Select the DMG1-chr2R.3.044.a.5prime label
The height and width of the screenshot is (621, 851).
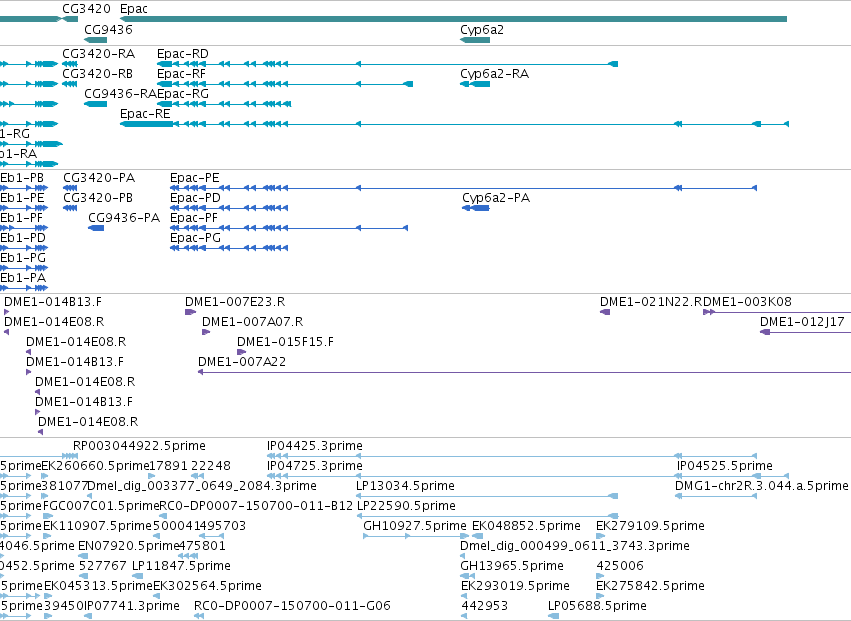761,486
